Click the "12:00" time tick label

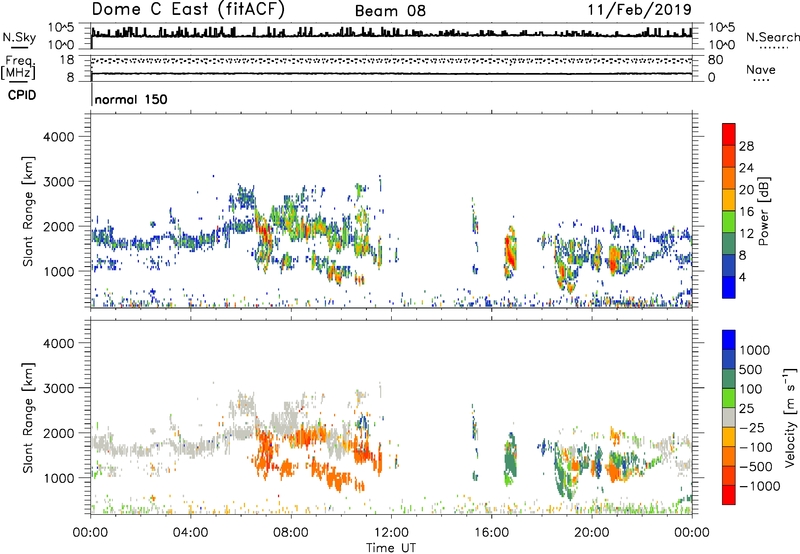pos(391,533)
